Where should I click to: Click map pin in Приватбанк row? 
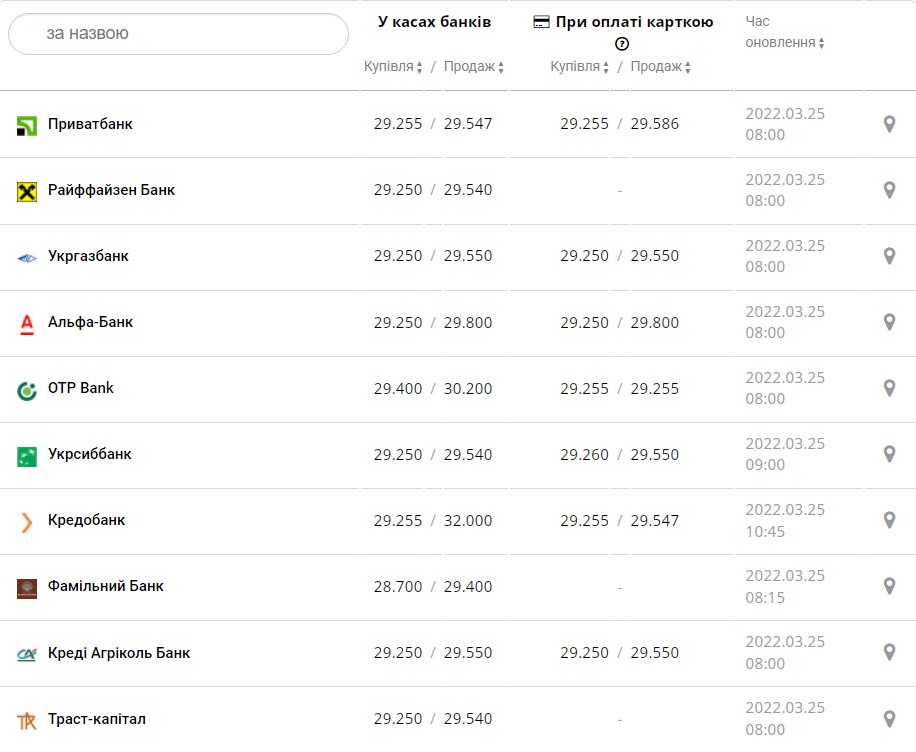tap(889, 124)
